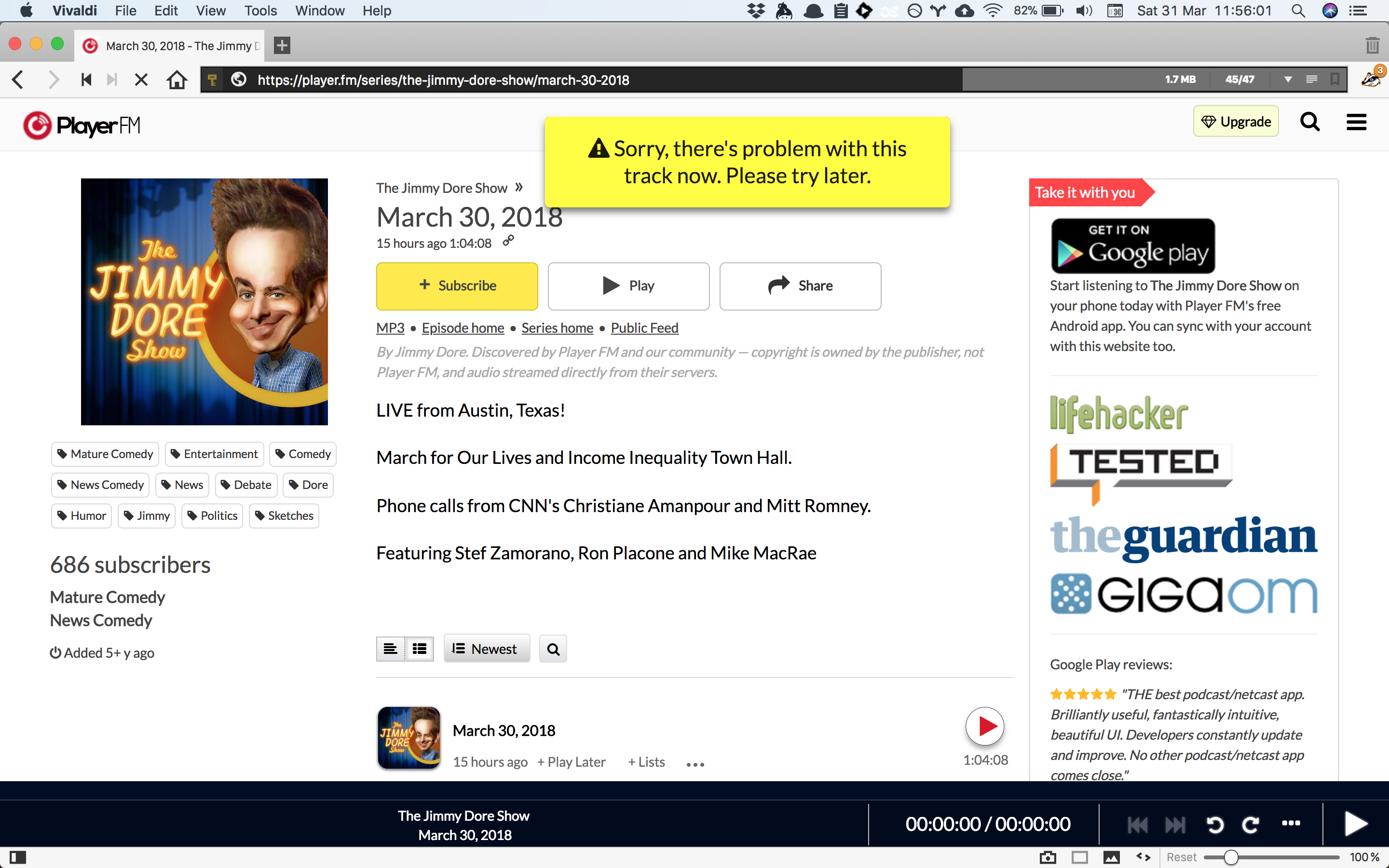The height and width of the screenshot is (868, 1389).
Task: Capture page with camera icon
Action: pos(1048,858)
